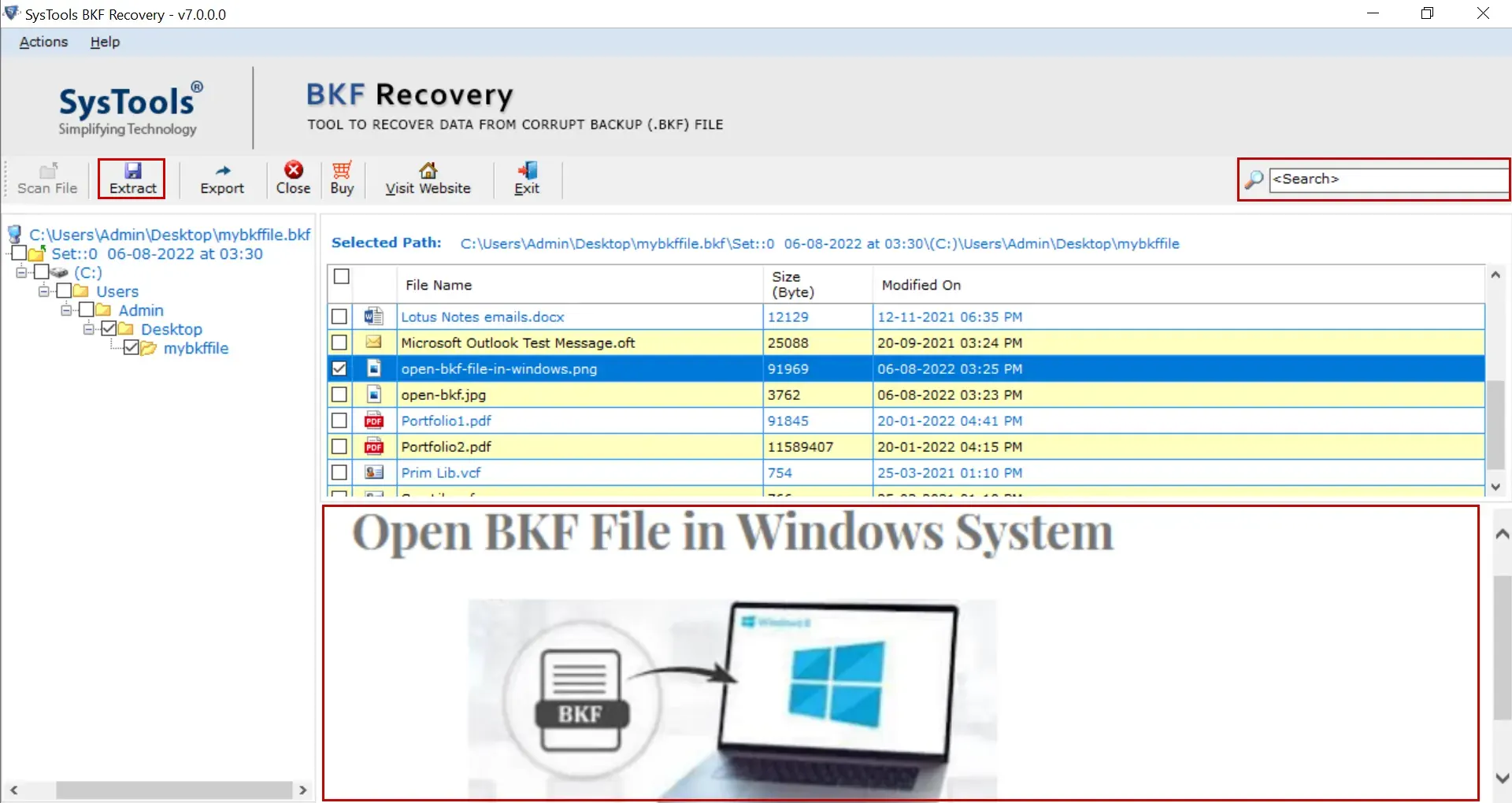Open Visit Website home icon
This screenshot has height=803, width=1512.
[428, 170]
